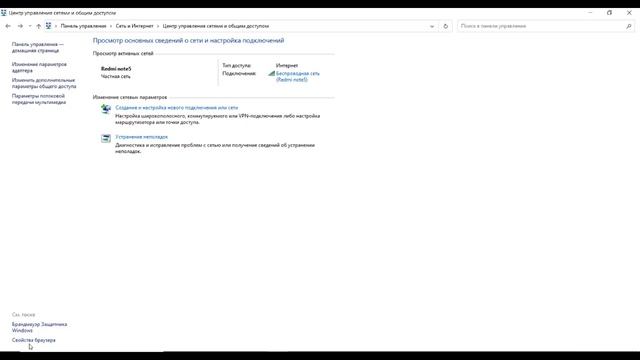Open Брандмауэр Защитника Windows link
640x360 pixels.
pyautogui.click(x=39, y=327)
